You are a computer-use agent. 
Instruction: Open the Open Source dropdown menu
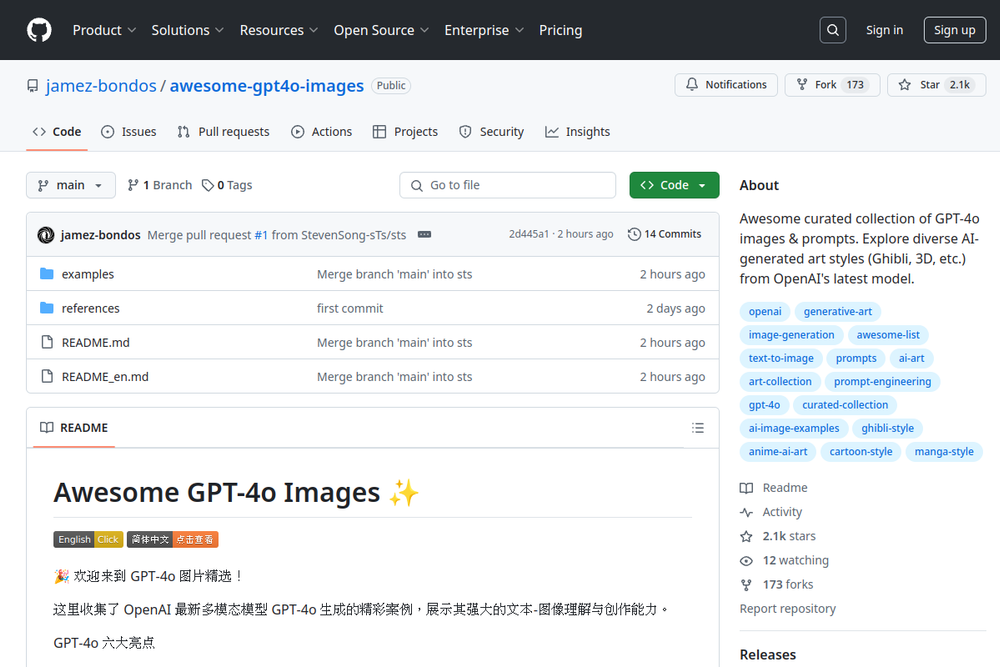[381, 30]
